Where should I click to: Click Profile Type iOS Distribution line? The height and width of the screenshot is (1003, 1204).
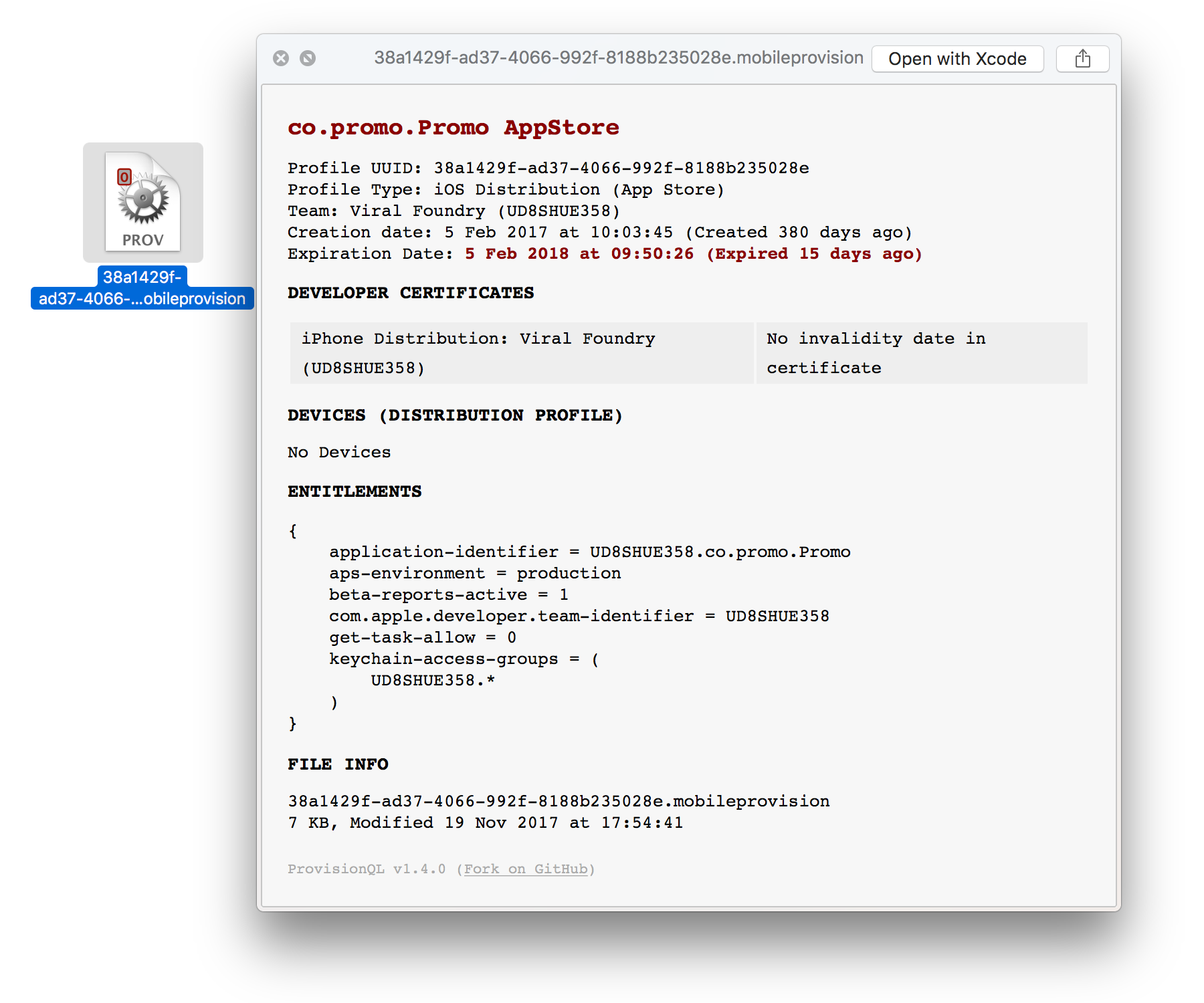point(506,189)
